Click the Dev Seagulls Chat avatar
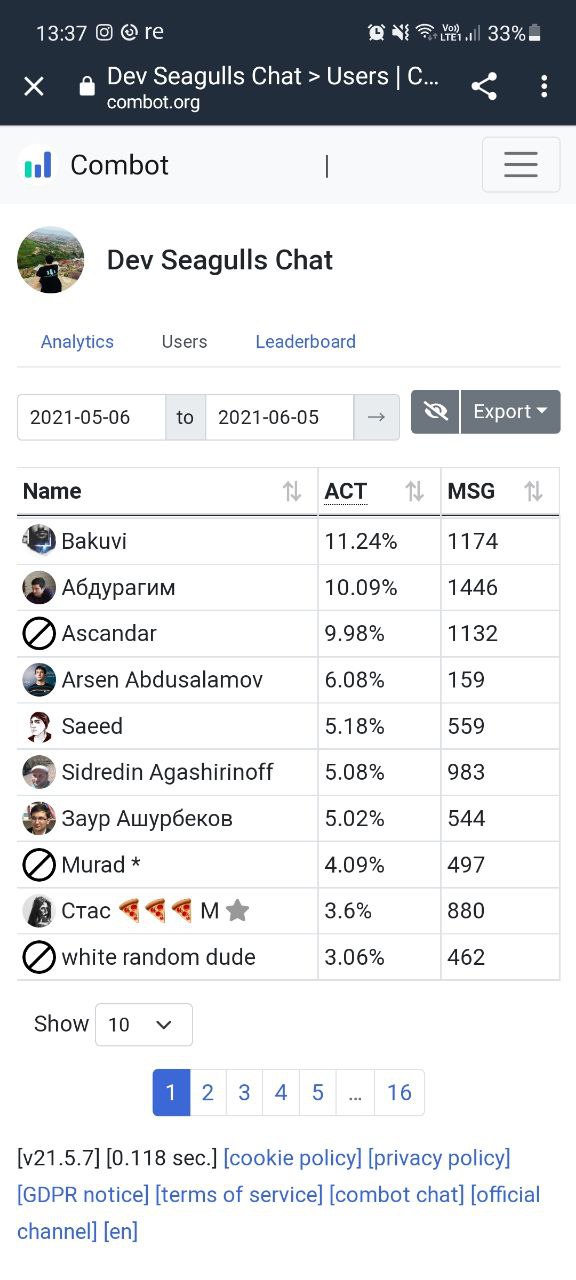The height and width of the screenshot is (1280, 576). coord(50,259)
